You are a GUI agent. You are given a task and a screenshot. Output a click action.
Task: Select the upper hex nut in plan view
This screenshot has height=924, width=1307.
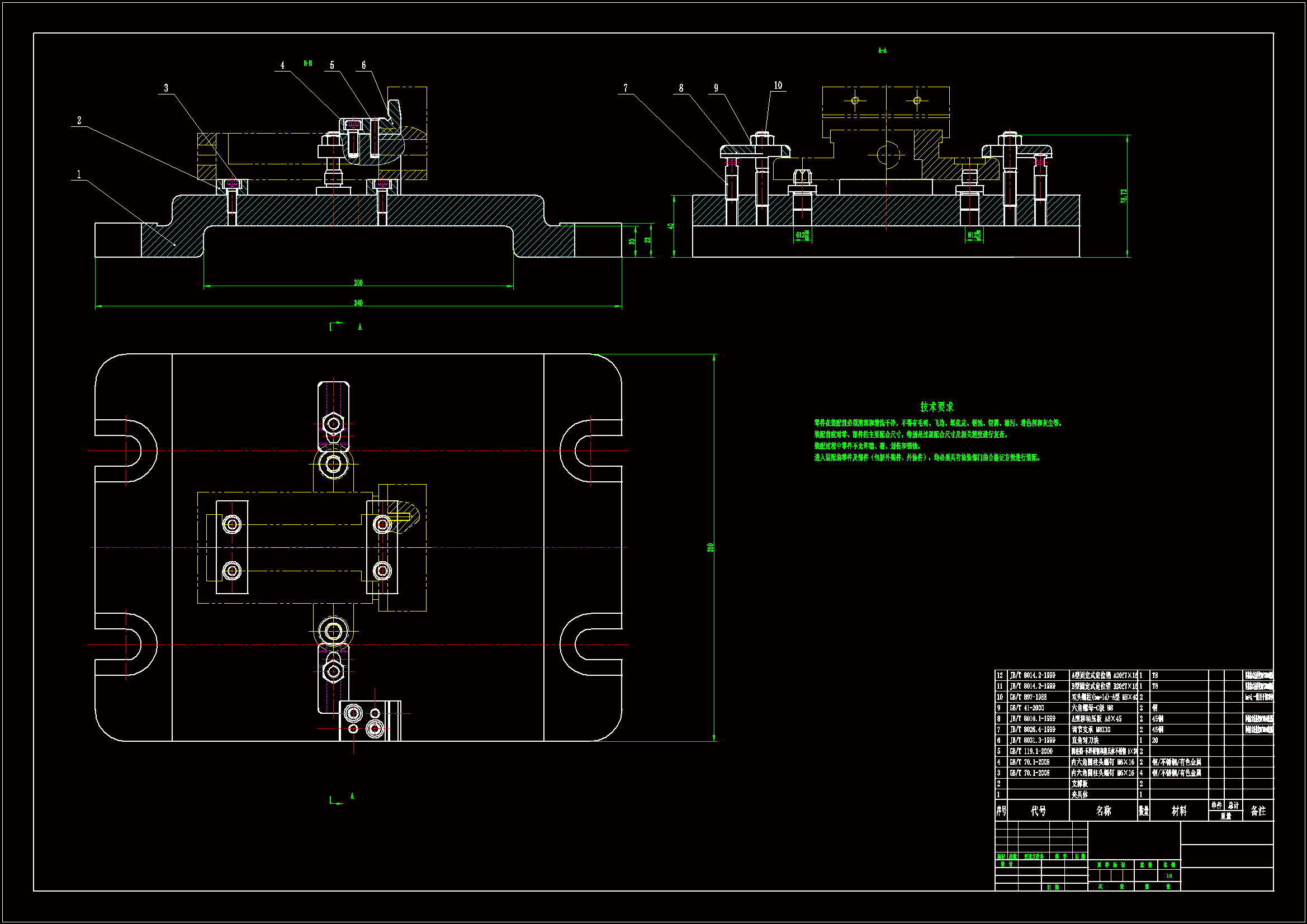click(x=333, y=424)
